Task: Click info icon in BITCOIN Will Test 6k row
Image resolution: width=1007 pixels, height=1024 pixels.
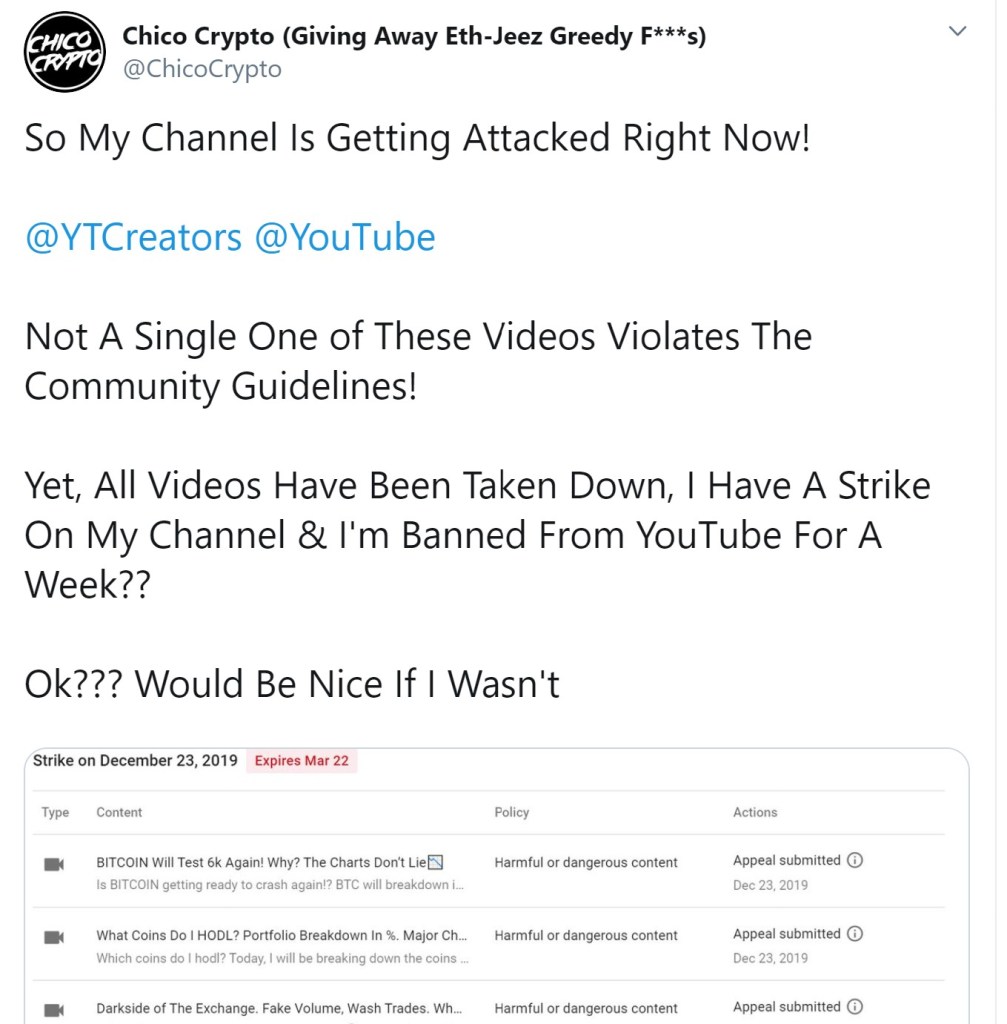Action: coord(855,861)
